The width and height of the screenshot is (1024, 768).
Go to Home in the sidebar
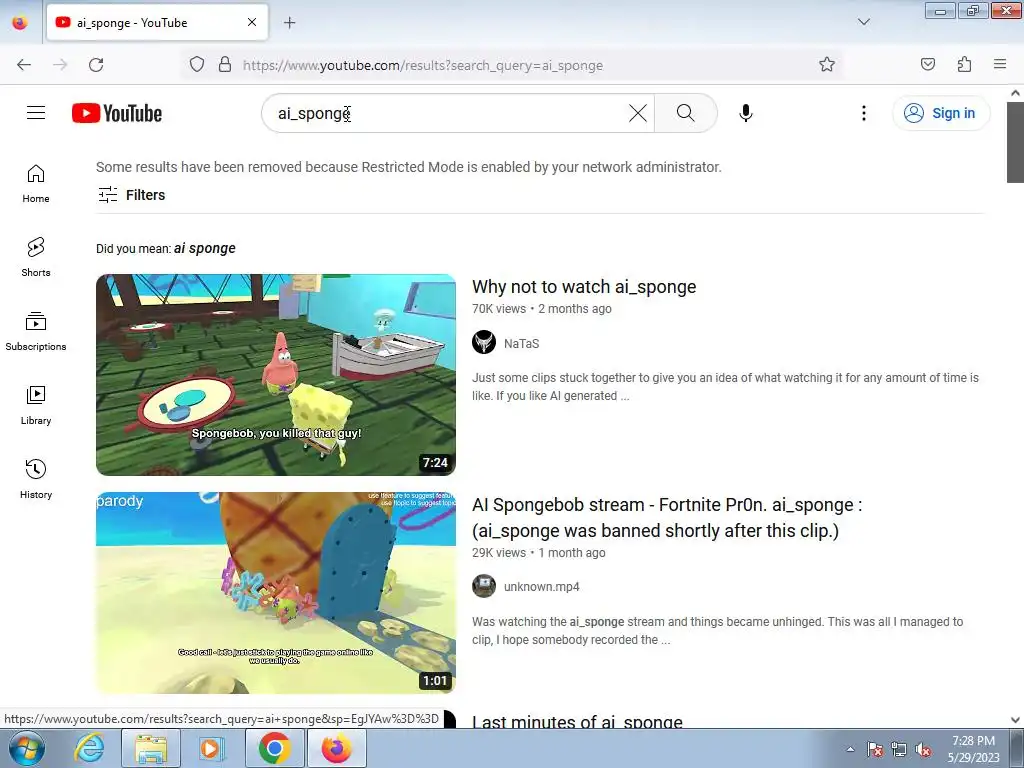coord(36,184)
